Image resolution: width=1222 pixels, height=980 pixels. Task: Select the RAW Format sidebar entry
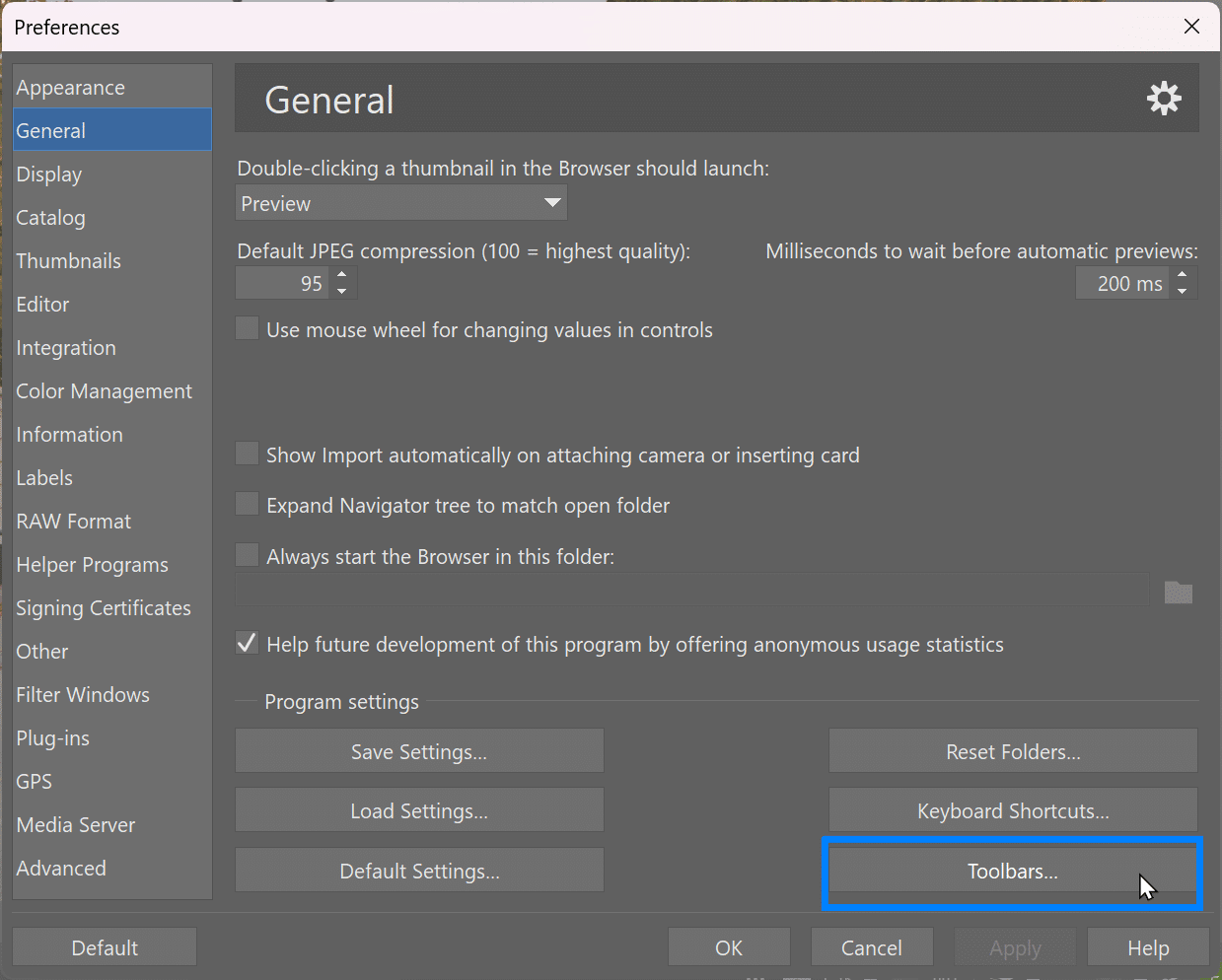[73, 521]
